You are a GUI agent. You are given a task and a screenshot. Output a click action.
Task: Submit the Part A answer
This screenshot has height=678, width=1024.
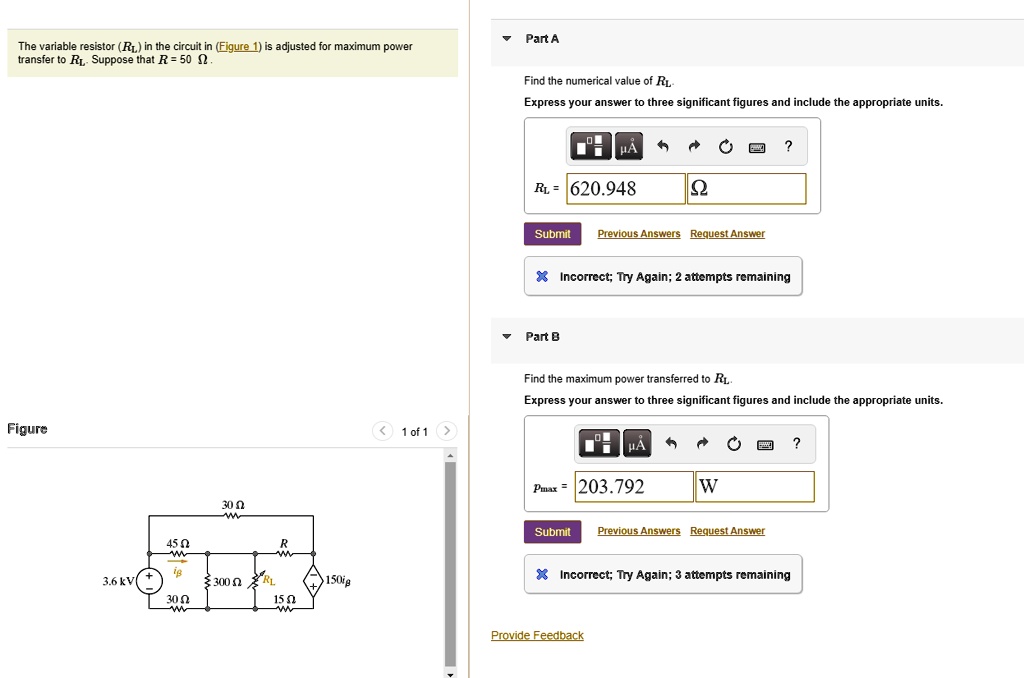click(552, 233)
